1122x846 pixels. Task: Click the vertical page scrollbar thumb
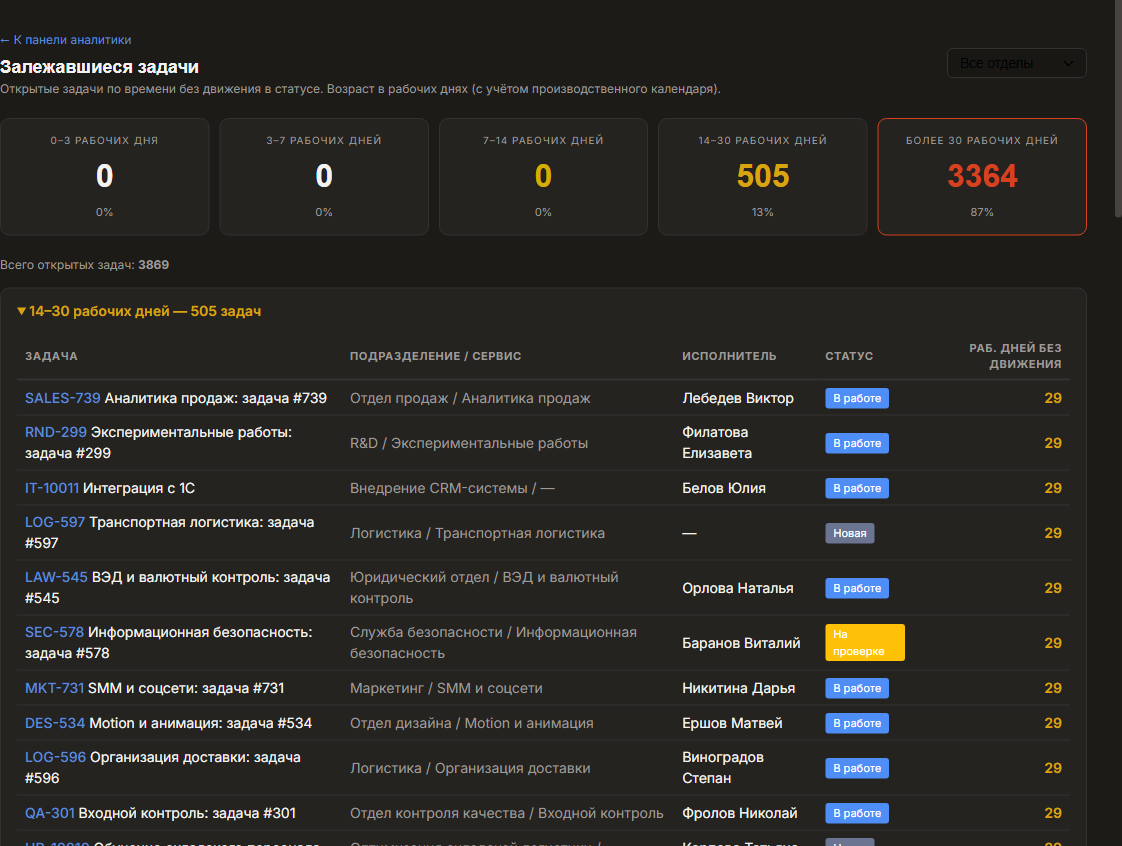1118,107
